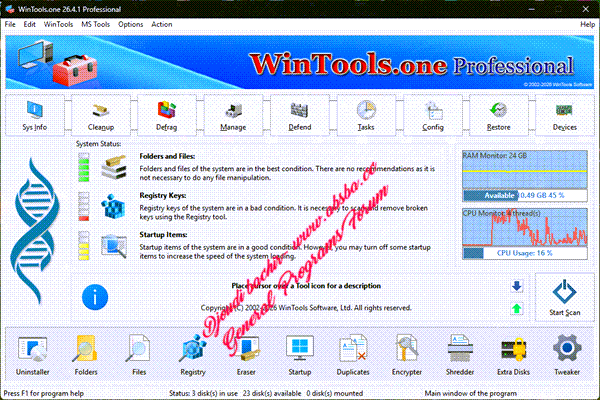Open the Options menu
Viewport: 600px width, 400px height.
tap(130, 23)
